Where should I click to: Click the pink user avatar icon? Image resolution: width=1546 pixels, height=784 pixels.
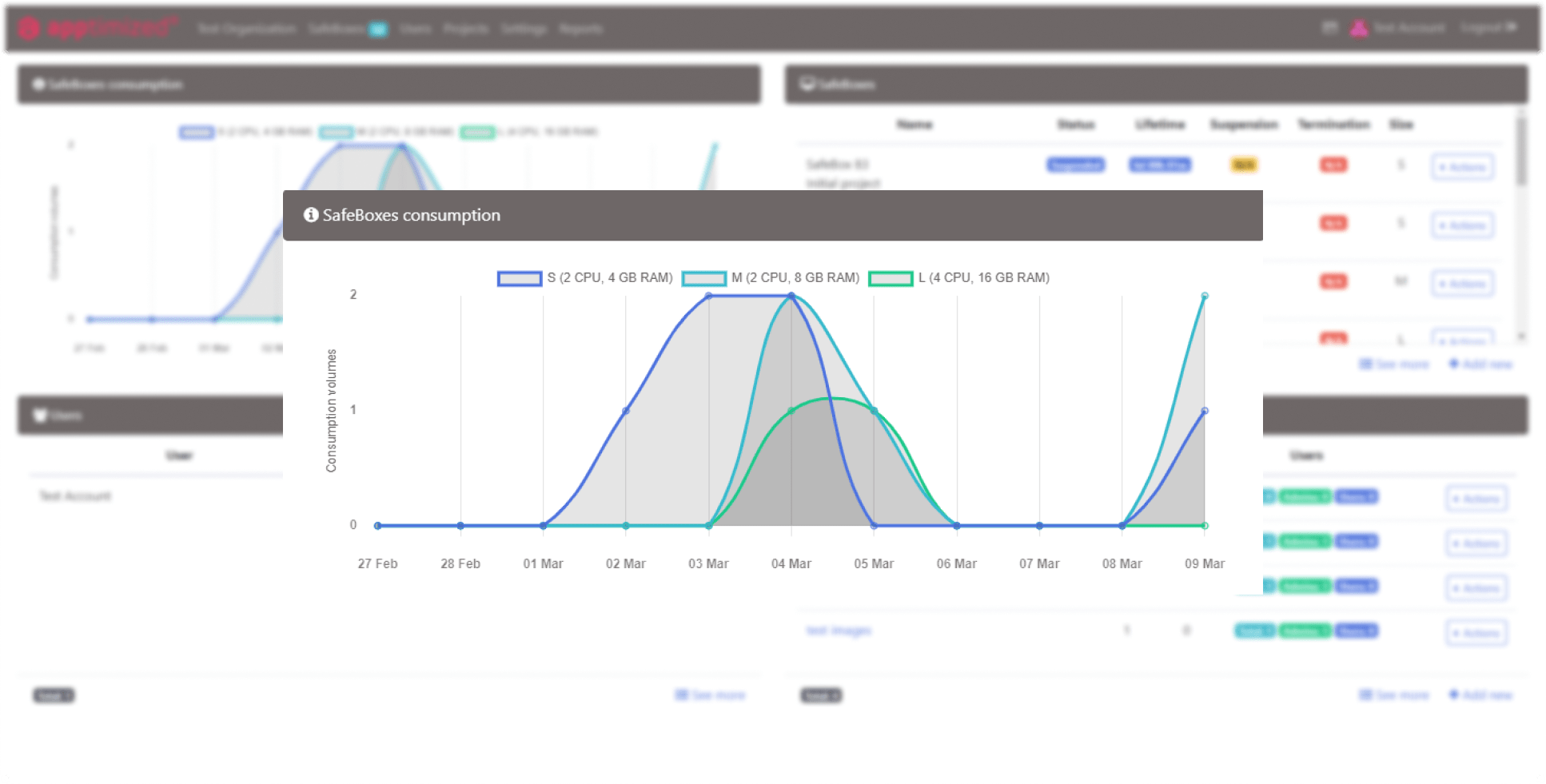click(1358, 28)
